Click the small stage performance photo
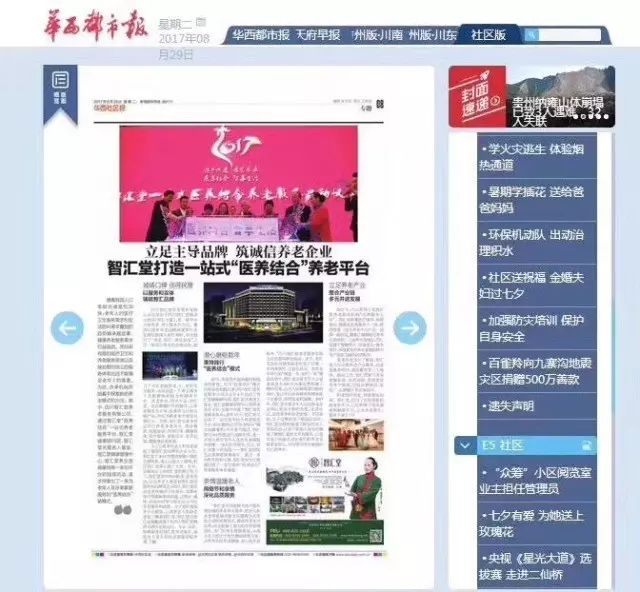 (x=170, y=366)
